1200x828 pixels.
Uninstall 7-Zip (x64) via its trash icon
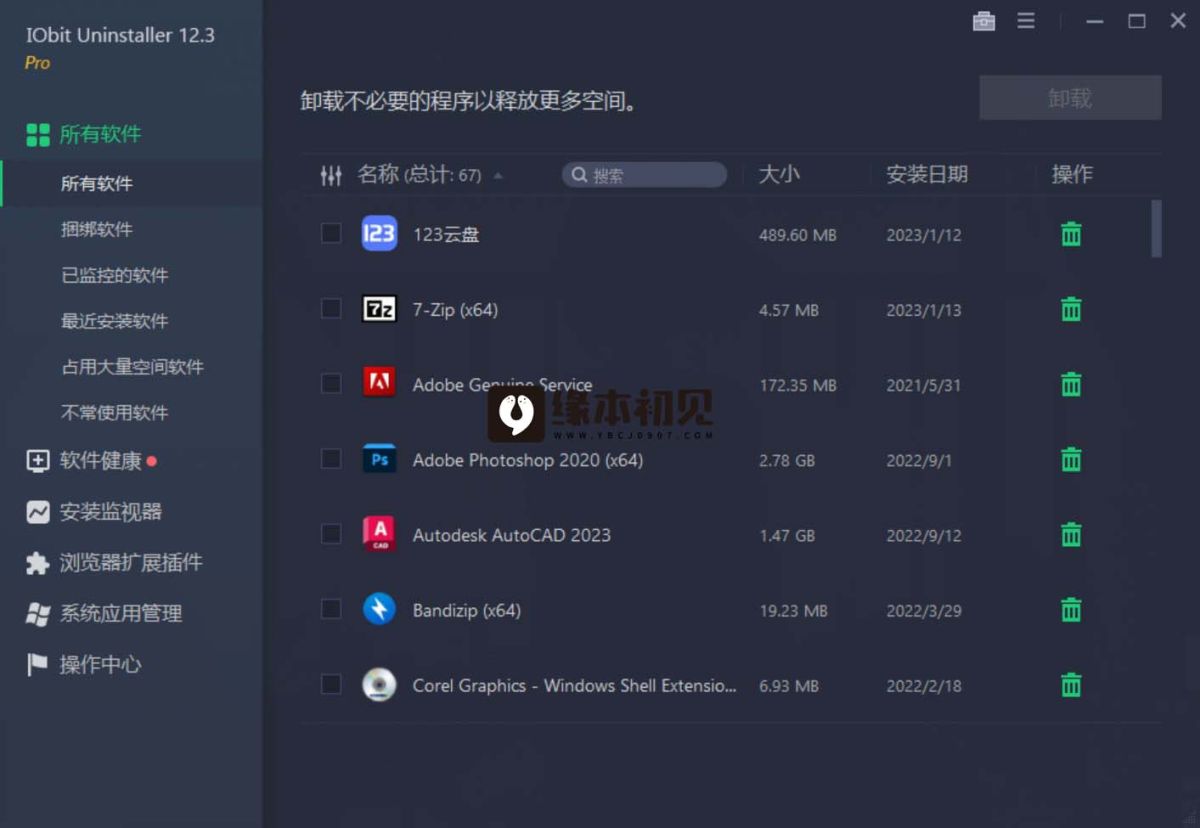click(x=1071, y=309)
